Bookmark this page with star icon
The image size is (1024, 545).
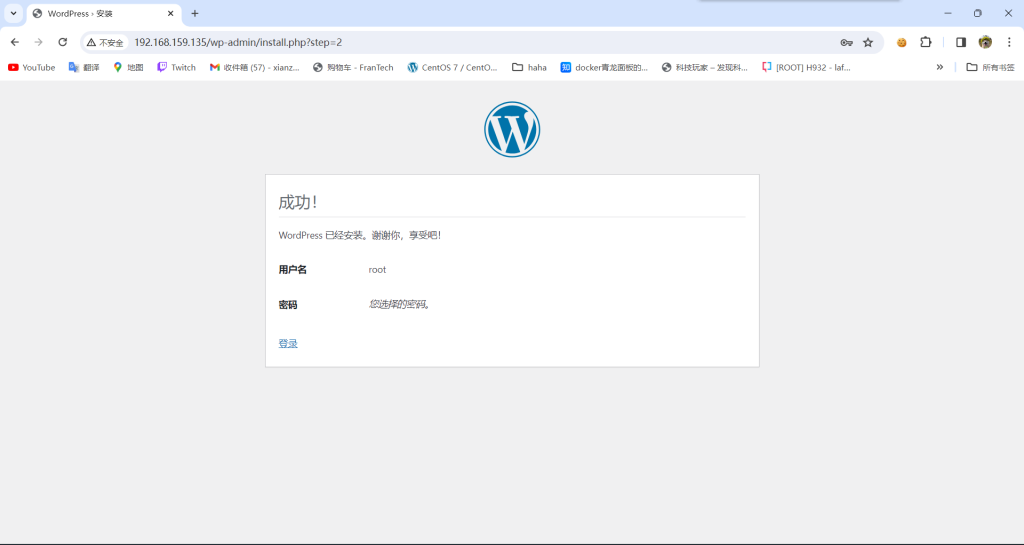[x=868, y=42]
